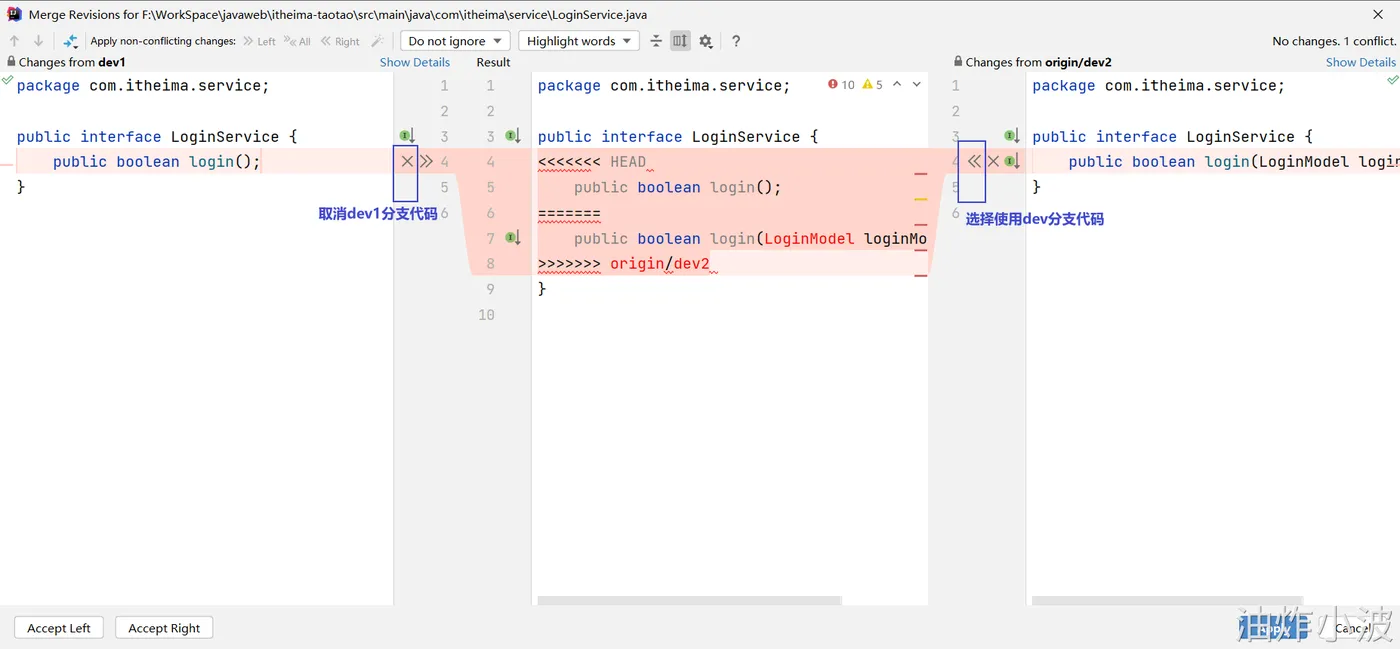
Task: Click 'package com.itheima.service;' in left pane
Action: [143, 86]
